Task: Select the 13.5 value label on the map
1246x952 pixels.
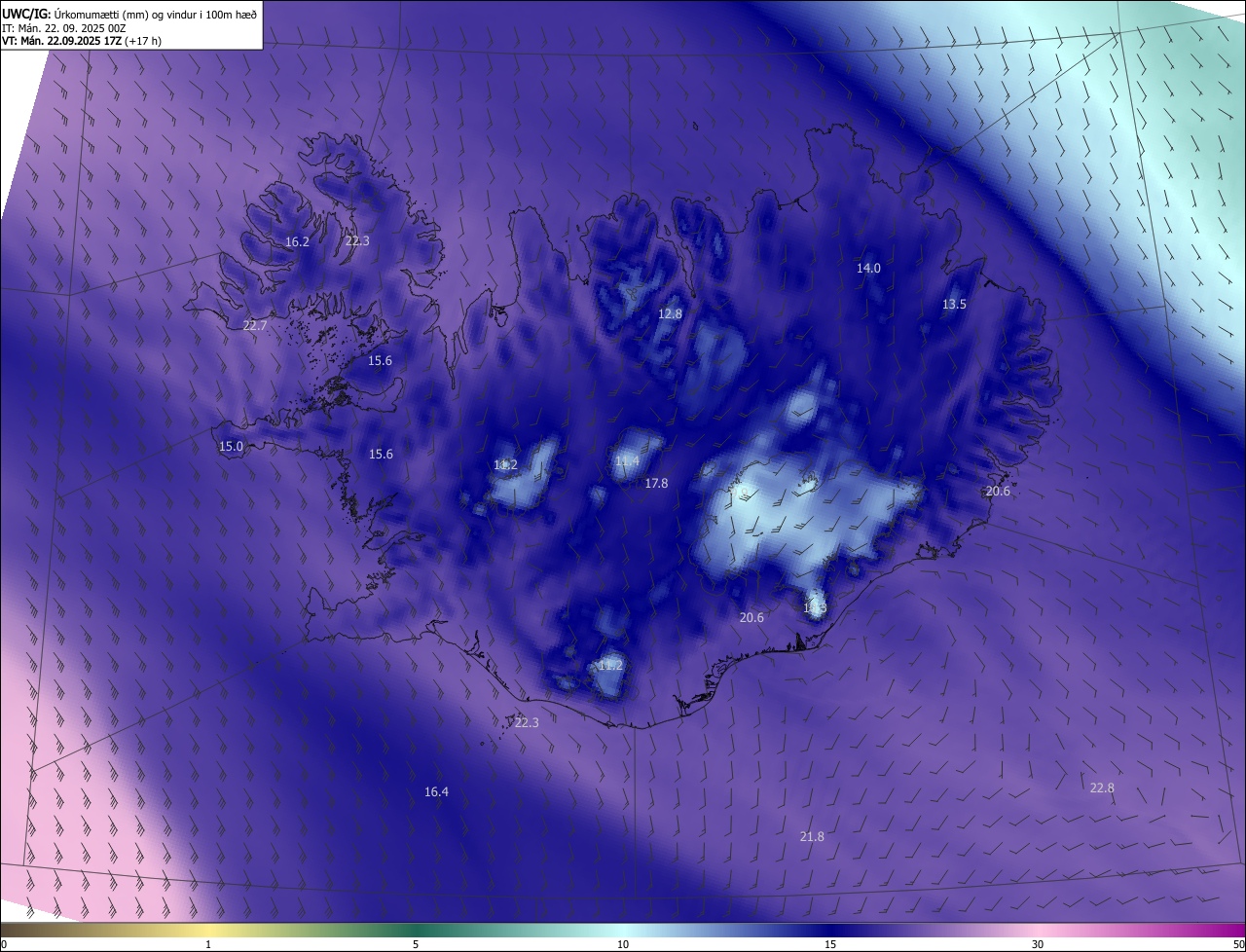Action: (x=954, y=305)
